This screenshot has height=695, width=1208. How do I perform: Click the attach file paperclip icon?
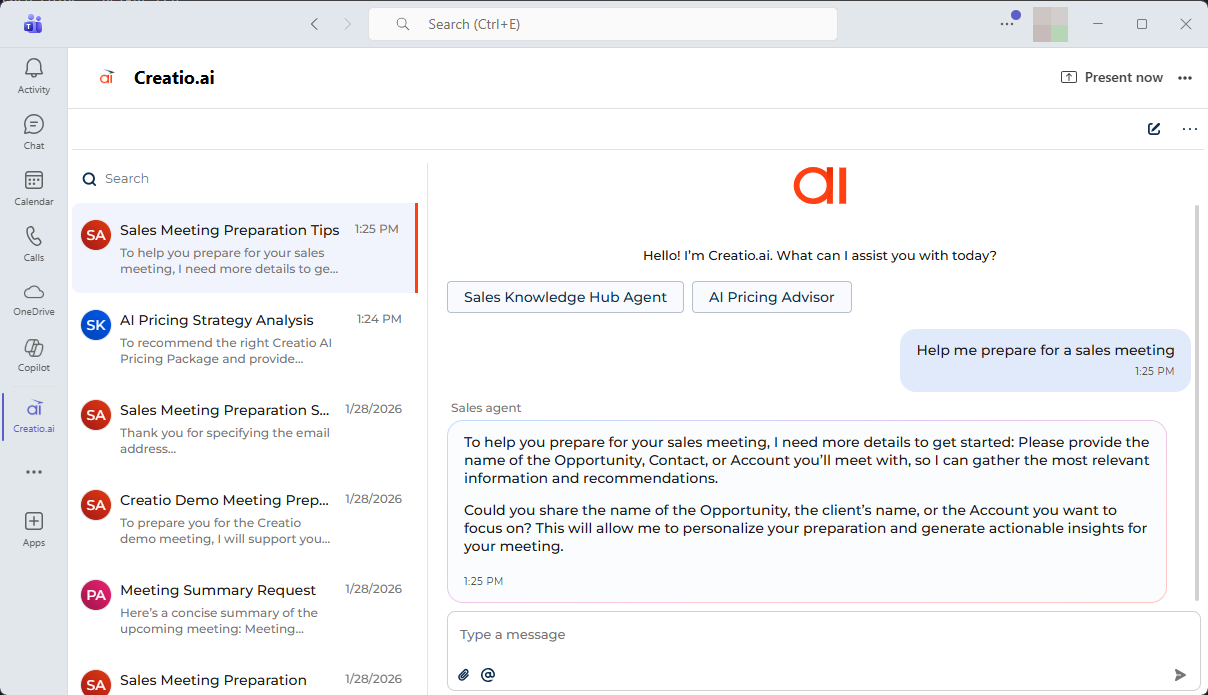[464, 675]
